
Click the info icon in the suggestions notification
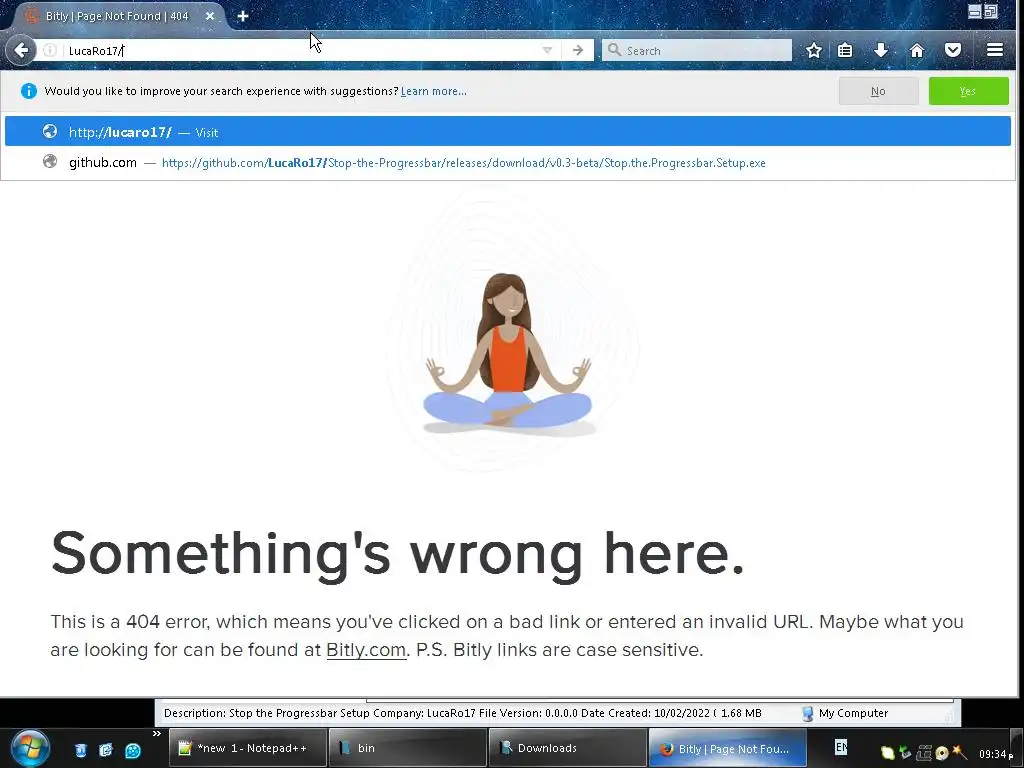point(29,91)
